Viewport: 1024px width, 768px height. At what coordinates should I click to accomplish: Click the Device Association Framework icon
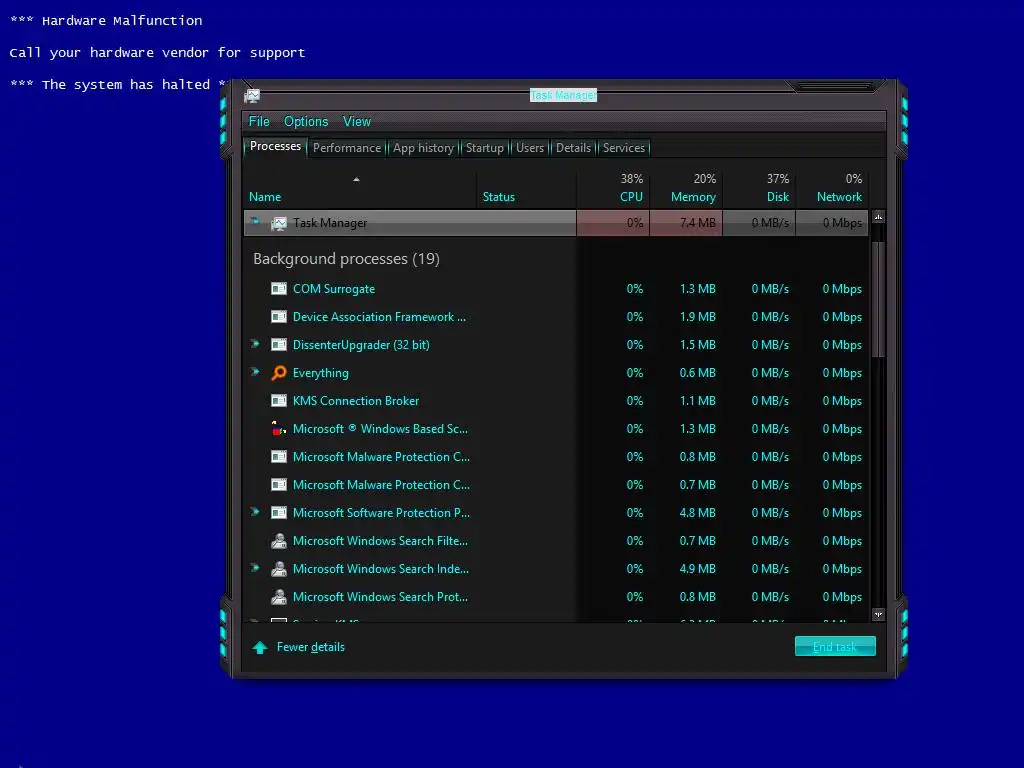point(279,317)
